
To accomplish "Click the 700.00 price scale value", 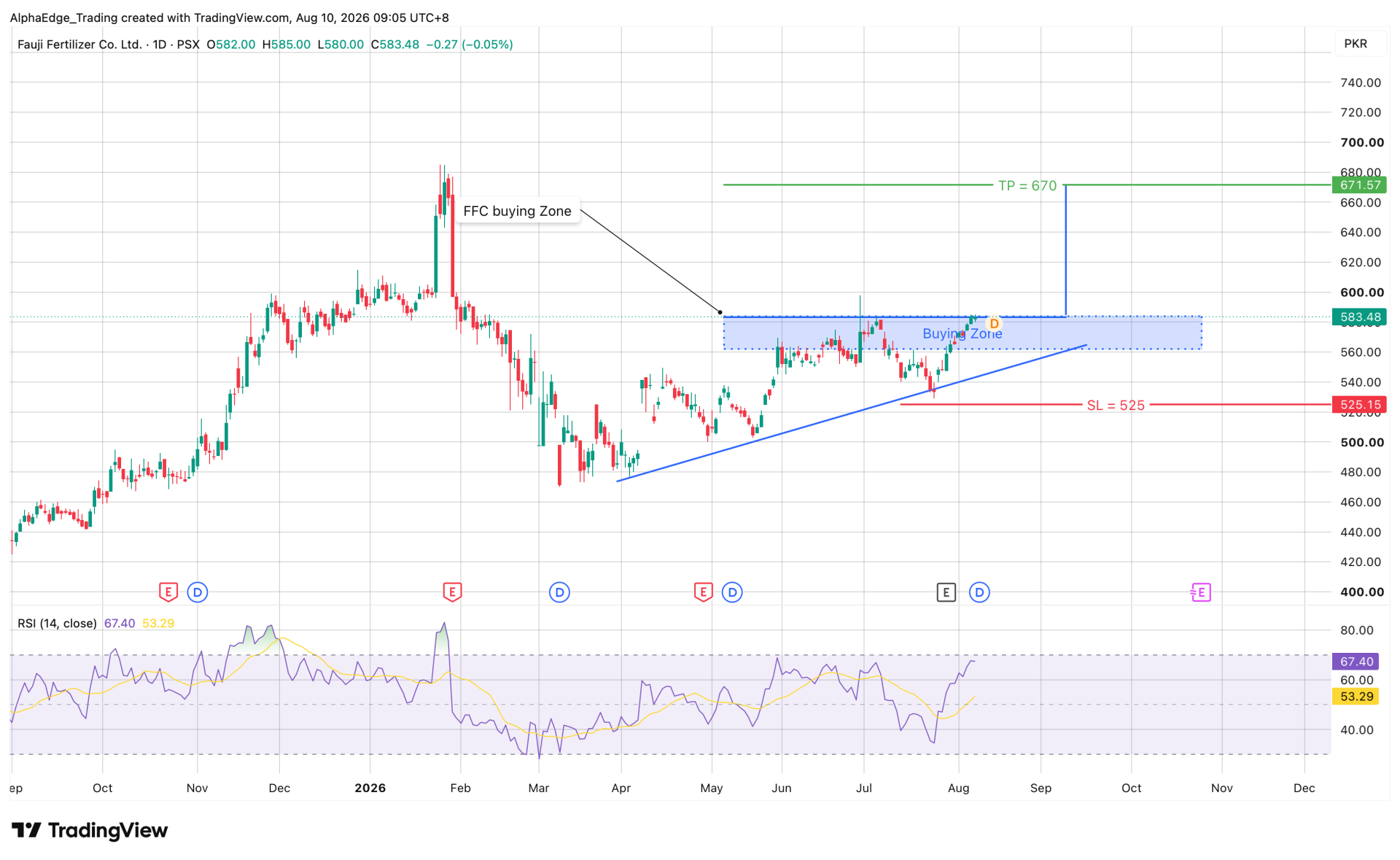I will point(1362,142).
